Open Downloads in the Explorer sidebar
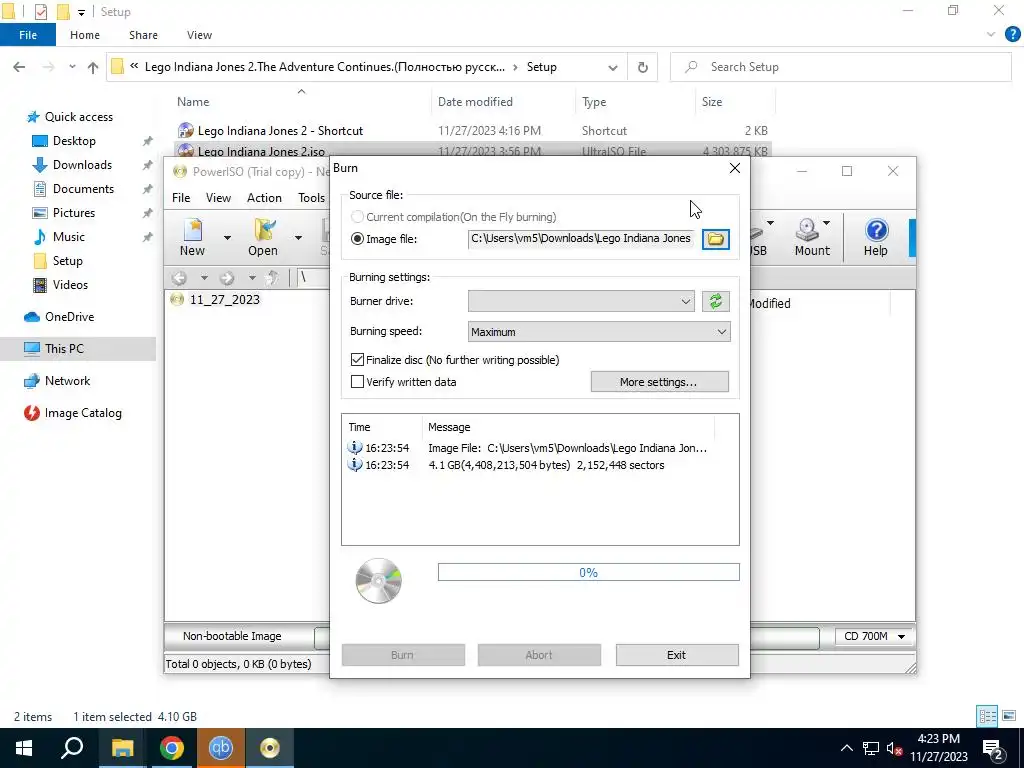The width and height of the screenshot is (1024, 768). (x=72, y=165)
